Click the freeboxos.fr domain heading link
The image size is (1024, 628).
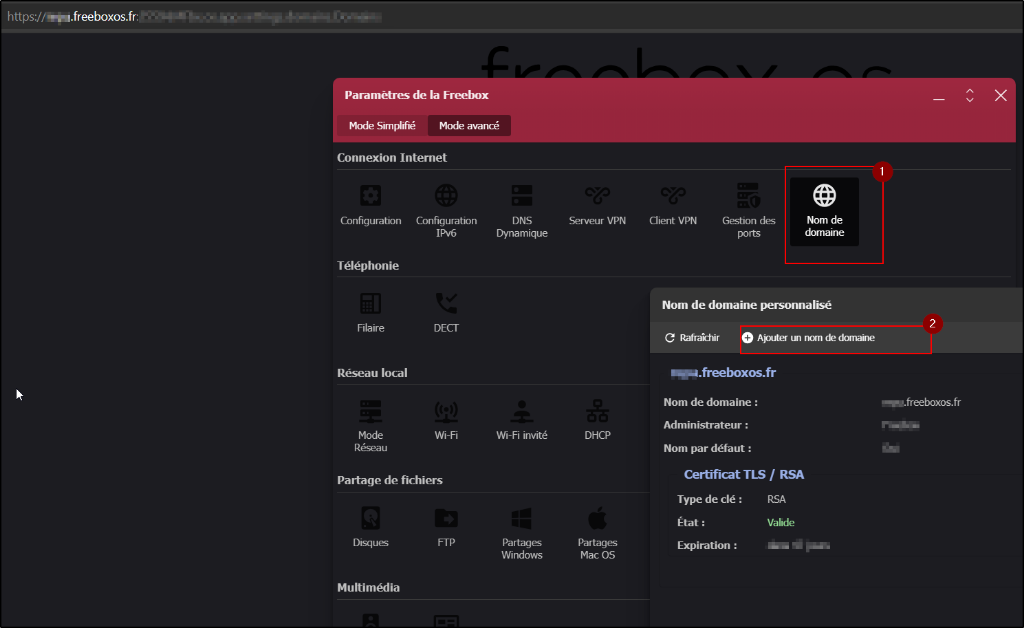[723, 373]
